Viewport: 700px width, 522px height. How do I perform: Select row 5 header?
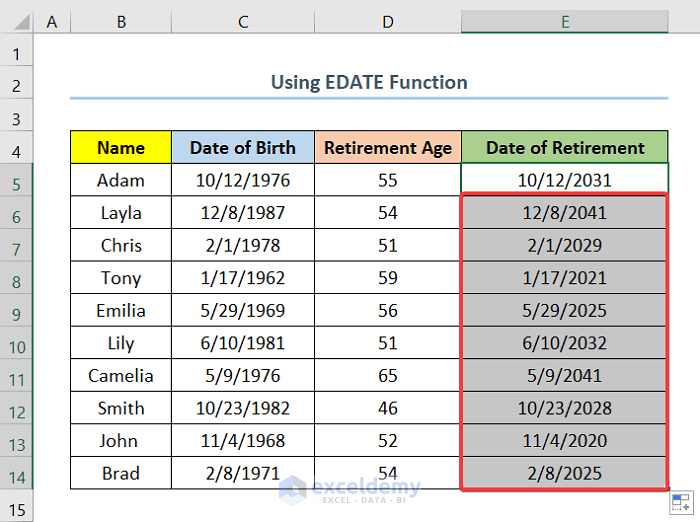tap(18, 181)
